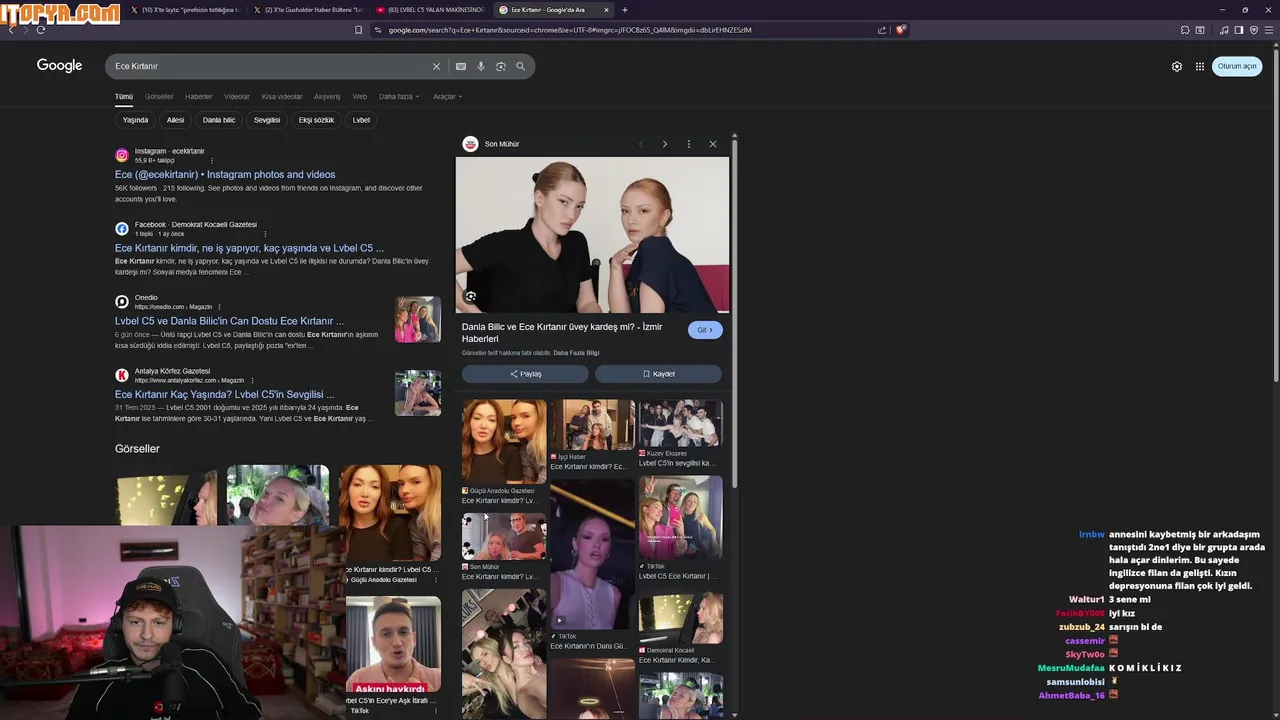
Task: Switch to the X'te Gusholder Haber Bülteni tab
Action: point(308,10)
